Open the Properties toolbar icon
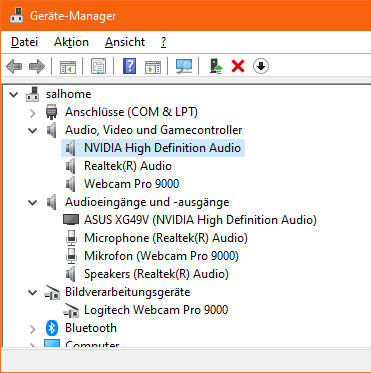This screenshot has height=373, width=371. pos(99,66)
